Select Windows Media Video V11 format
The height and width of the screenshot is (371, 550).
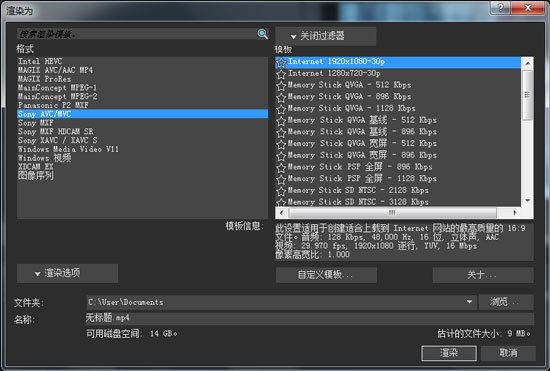pyautogui.click(x=142, y=149)
